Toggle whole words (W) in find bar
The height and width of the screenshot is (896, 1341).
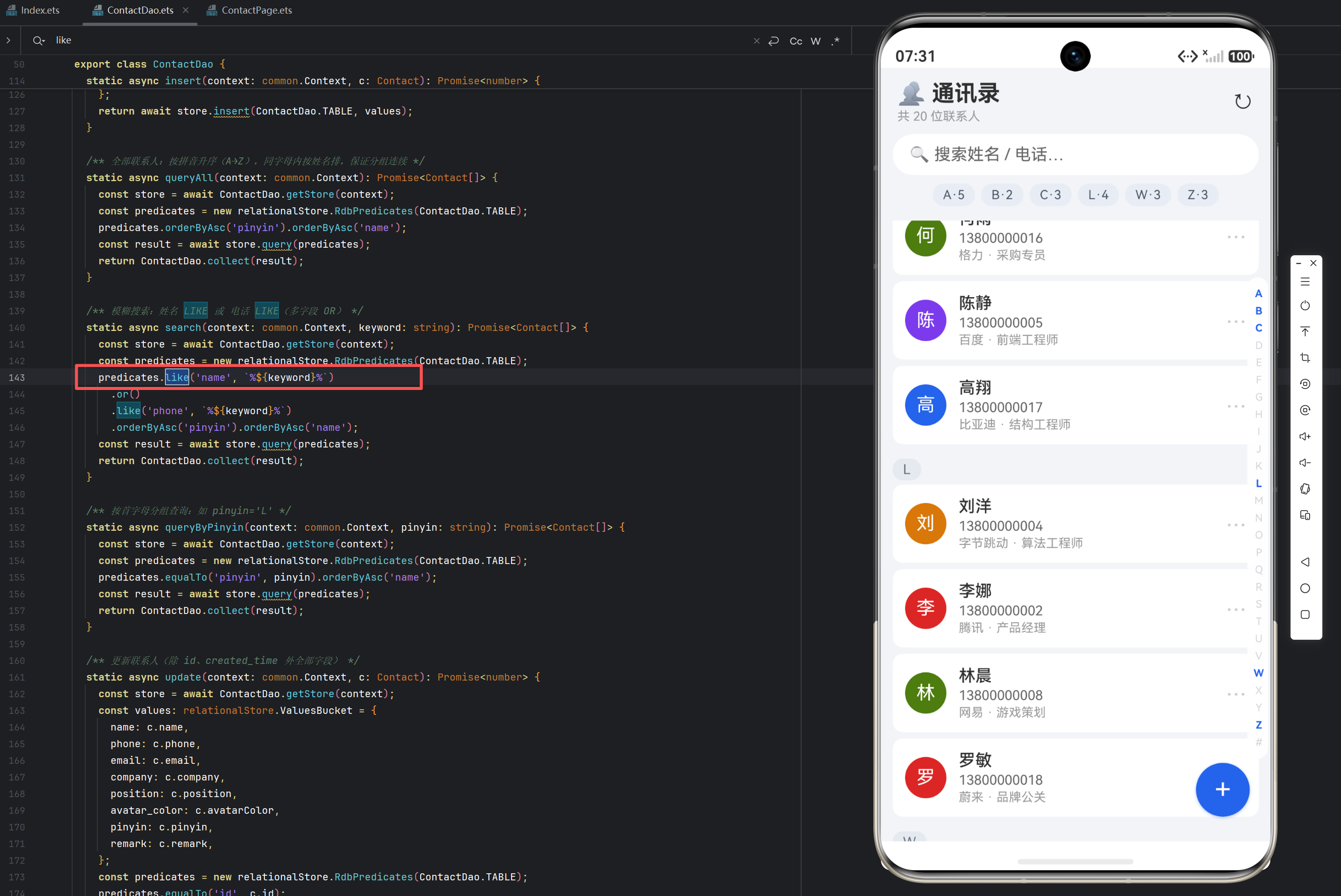(816, 41)
